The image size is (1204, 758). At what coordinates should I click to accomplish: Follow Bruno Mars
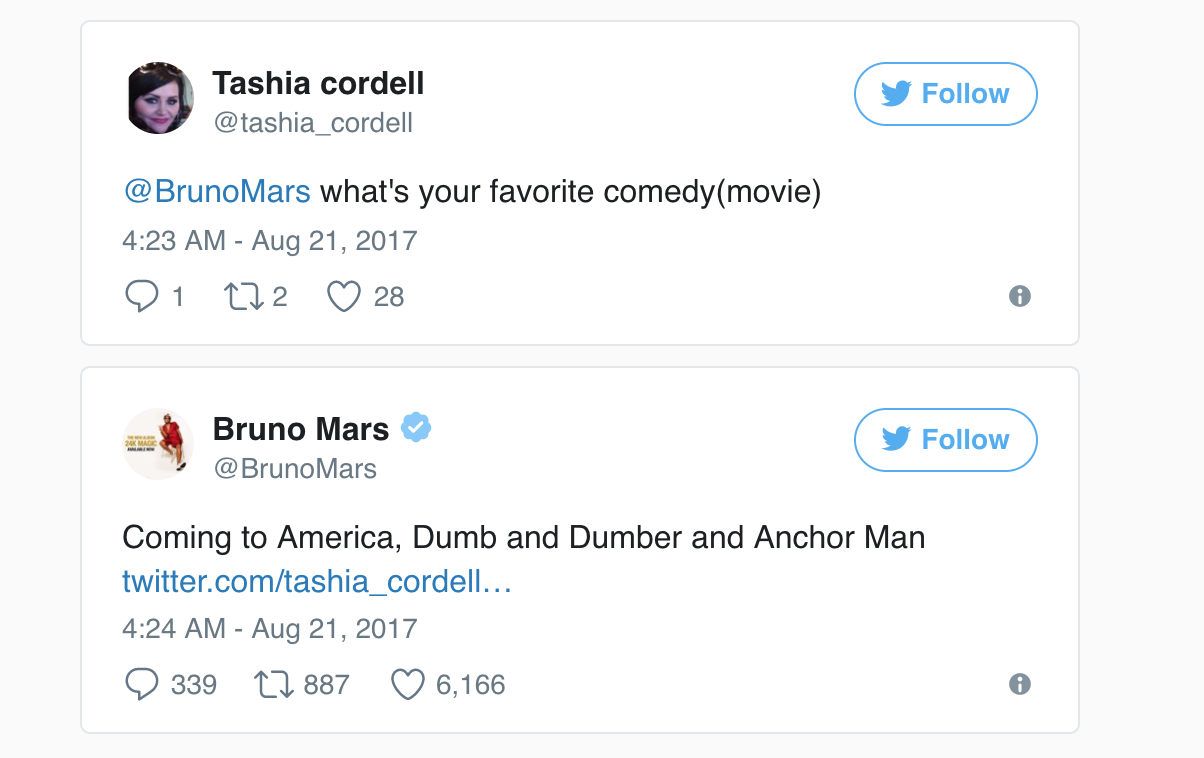945,440
